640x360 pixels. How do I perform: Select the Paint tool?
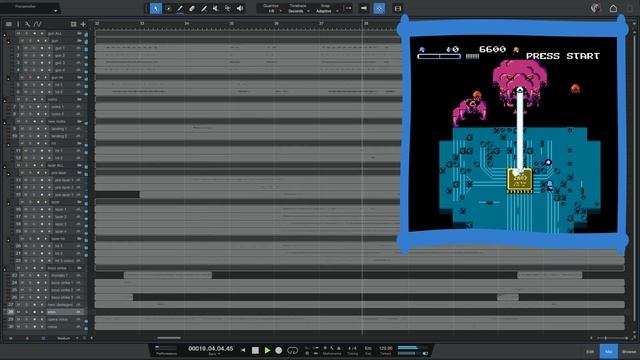204,9
